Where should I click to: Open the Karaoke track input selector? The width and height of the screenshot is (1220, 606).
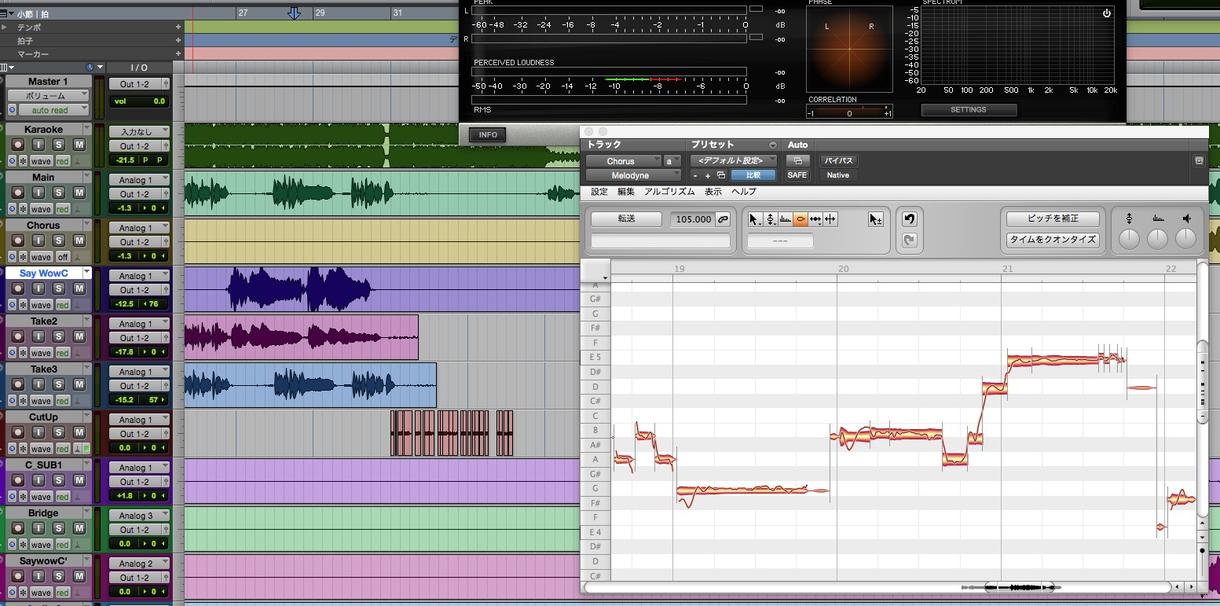click(139, 131)
